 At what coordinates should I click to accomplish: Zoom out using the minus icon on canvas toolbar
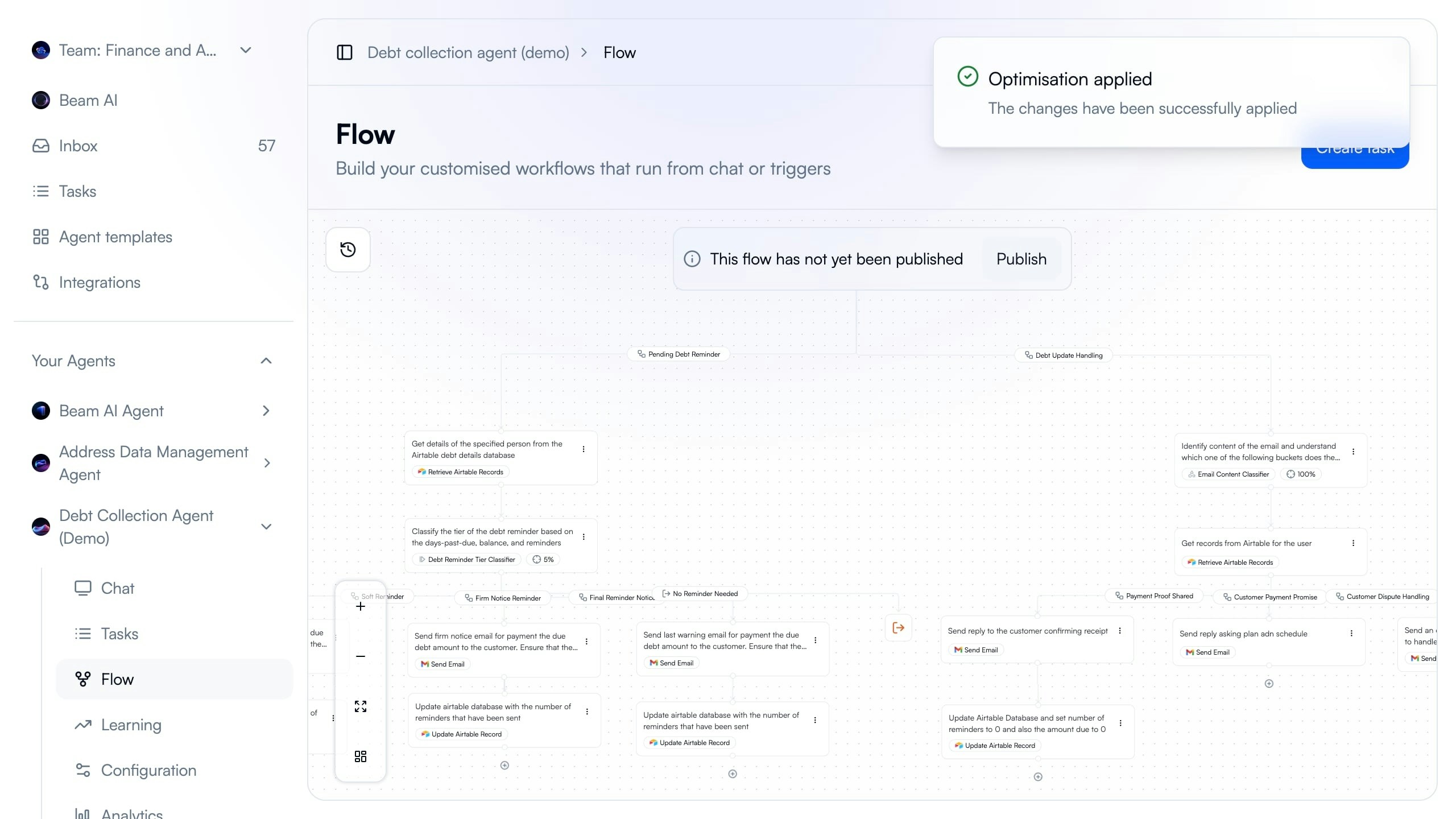point(361,656)
